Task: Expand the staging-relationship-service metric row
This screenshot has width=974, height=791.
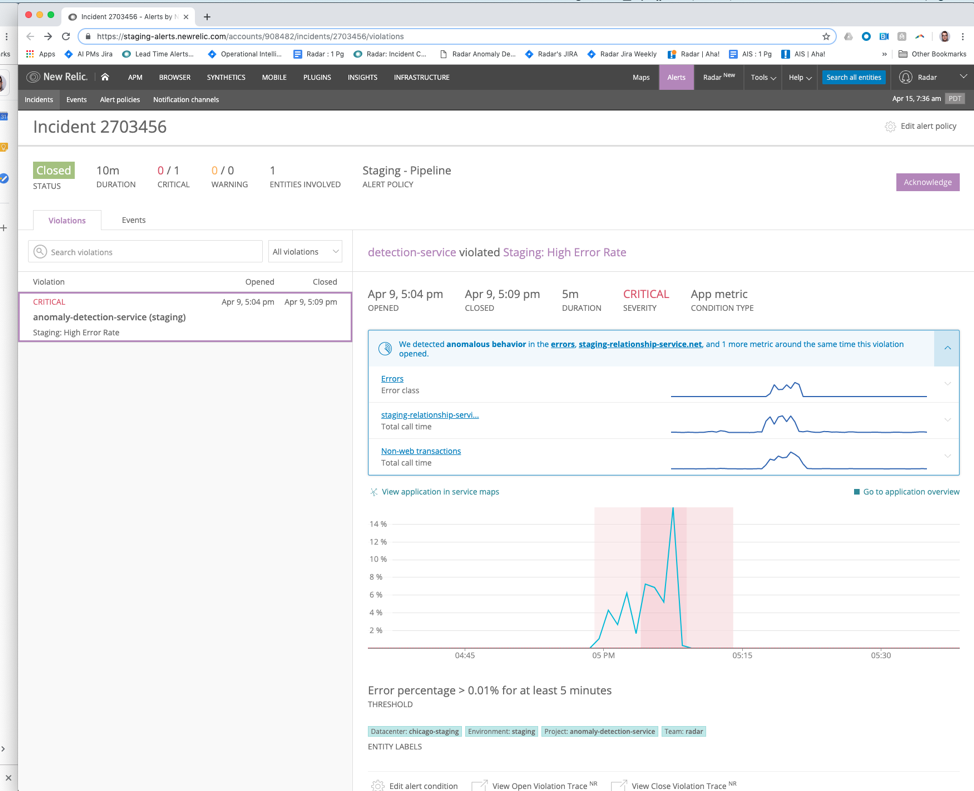Action: (947, 419)
